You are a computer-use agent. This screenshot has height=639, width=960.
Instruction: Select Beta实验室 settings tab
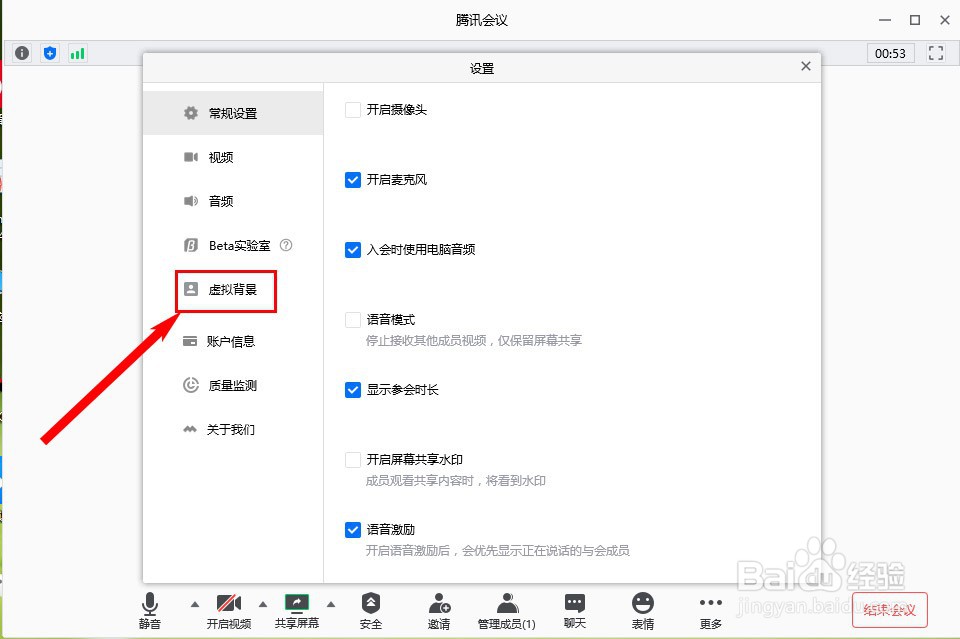[x=233, y=245]
